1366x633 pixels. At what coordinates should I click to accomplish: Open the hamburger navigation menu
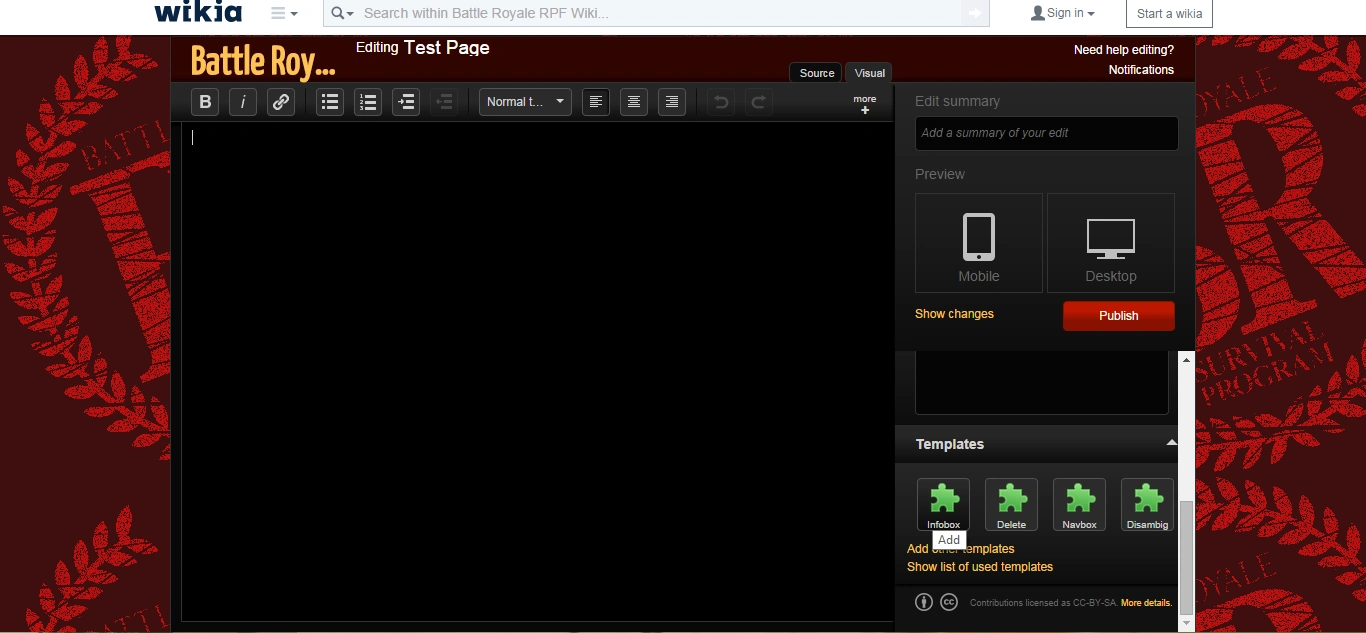click(284, 13)
